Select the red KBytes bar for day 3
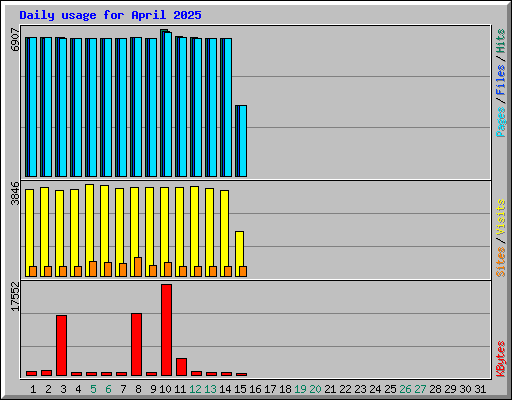The height and width of the screenshot is (400, 512). pyautogui.click(x=61, y=345)
